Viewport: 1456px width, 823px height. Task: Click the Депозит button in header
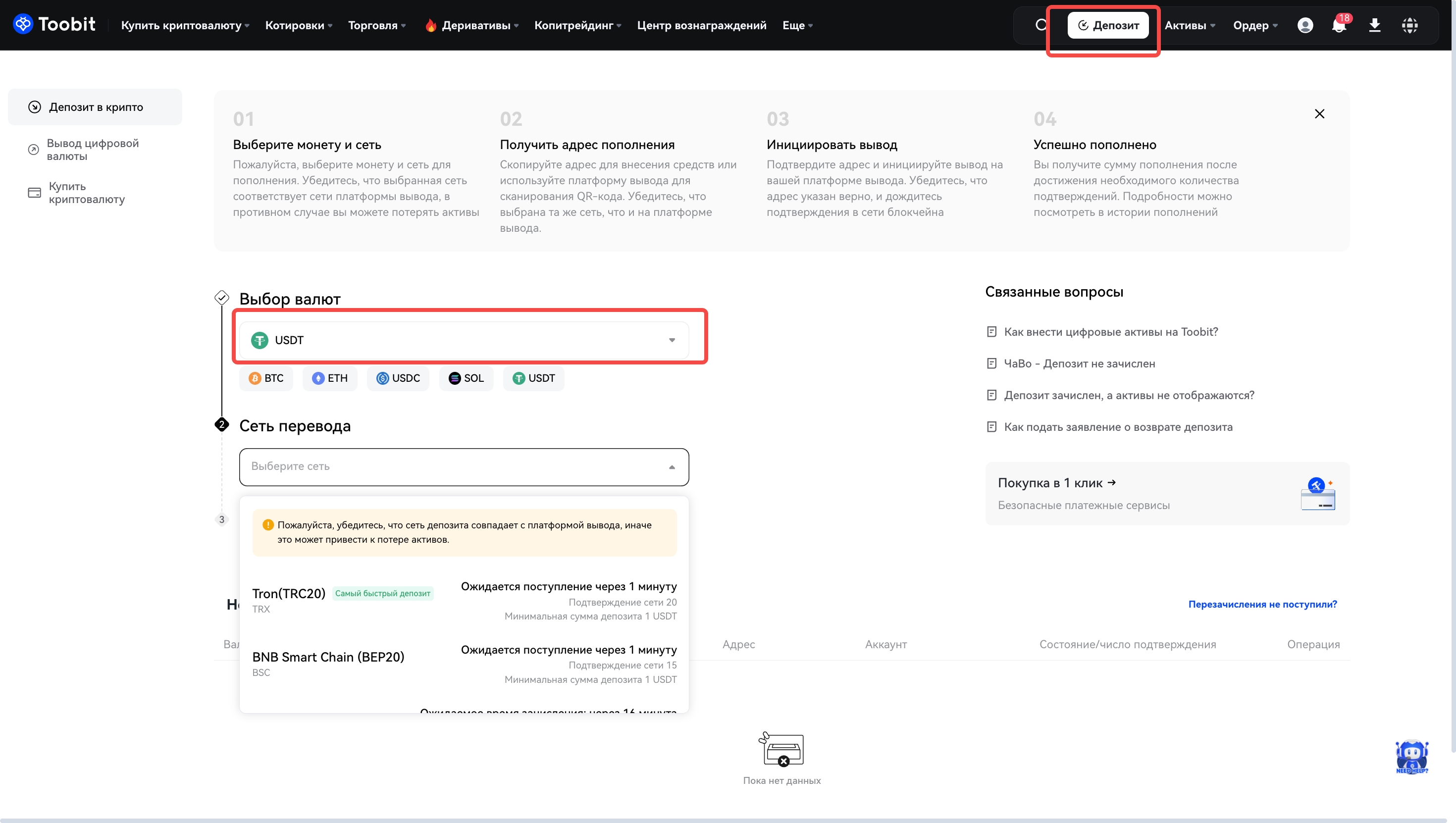point(1108,25)
